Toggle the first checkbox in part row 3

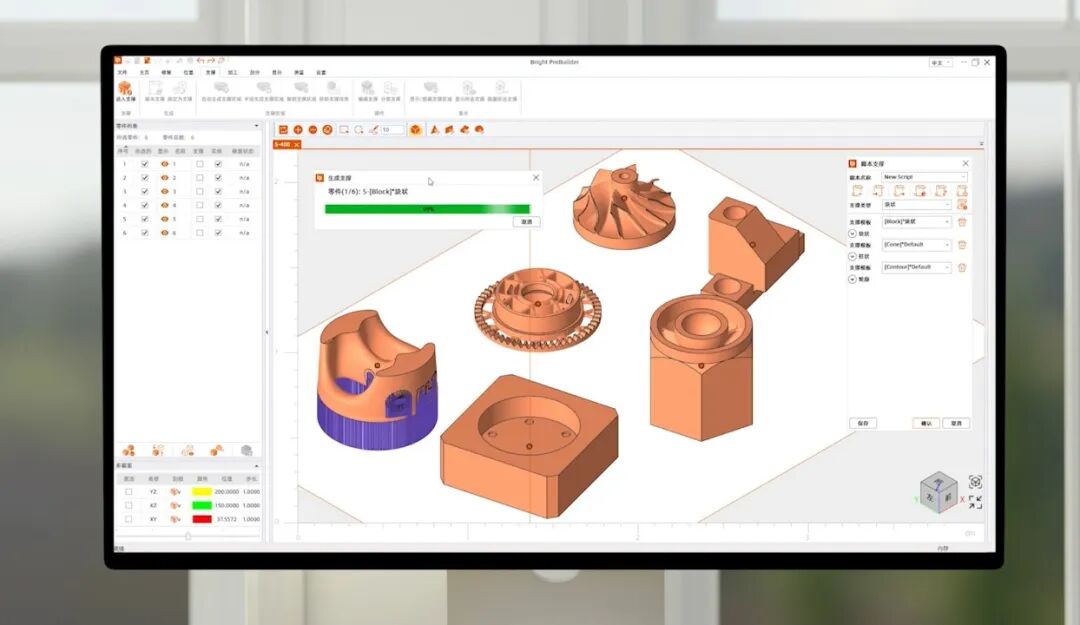point(145,192)
